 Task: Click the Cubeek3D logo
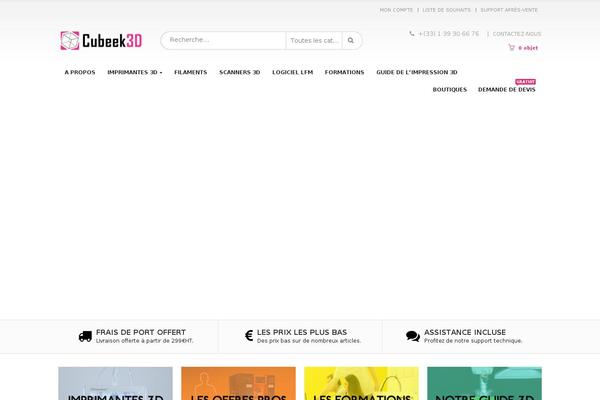101,41
